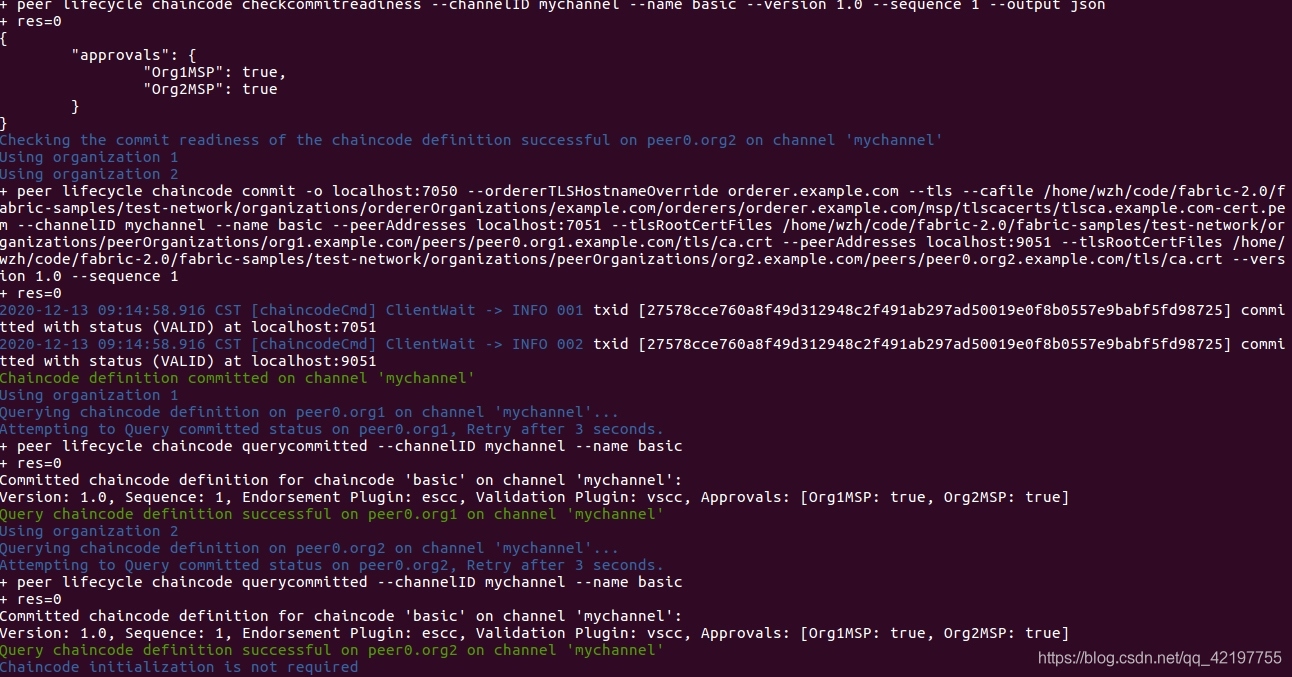Viewport: 1292px width, 677px height.
Task: Click 'Querying chaincode definition on peer0.org2' line
Action: point(309,548)
